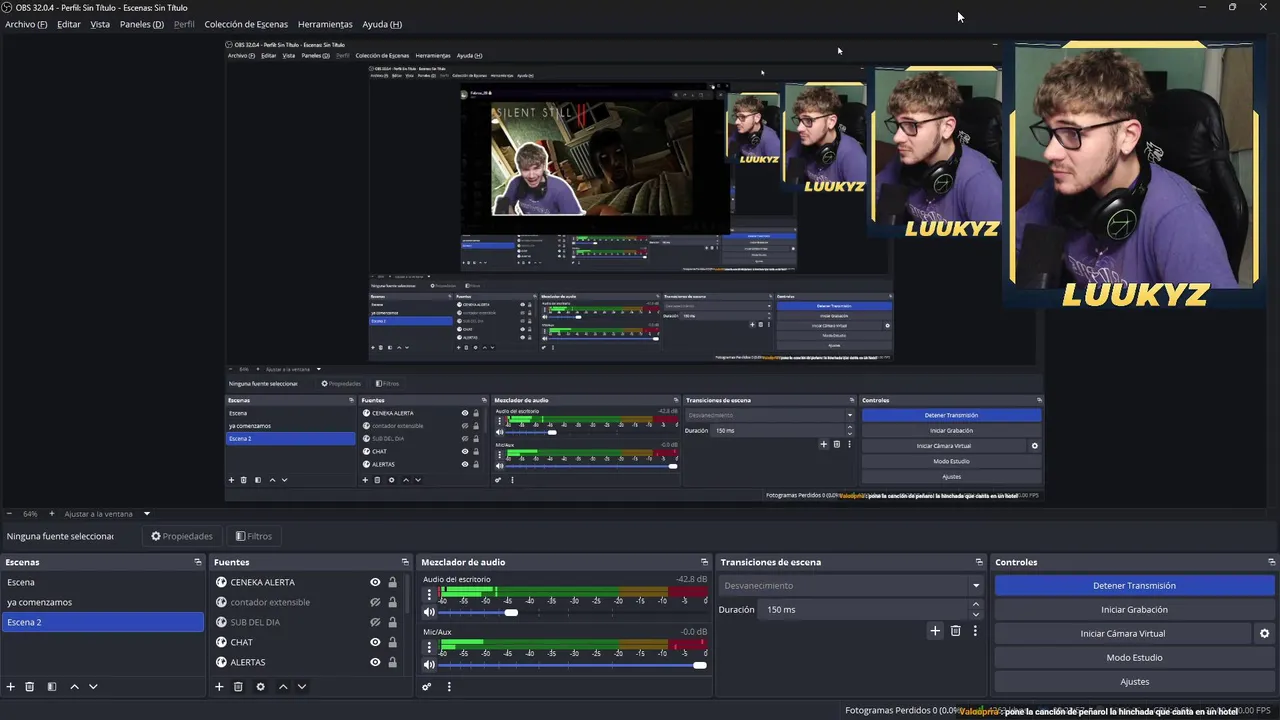Open Mic/Aux options dots

(x=429, y=647)
